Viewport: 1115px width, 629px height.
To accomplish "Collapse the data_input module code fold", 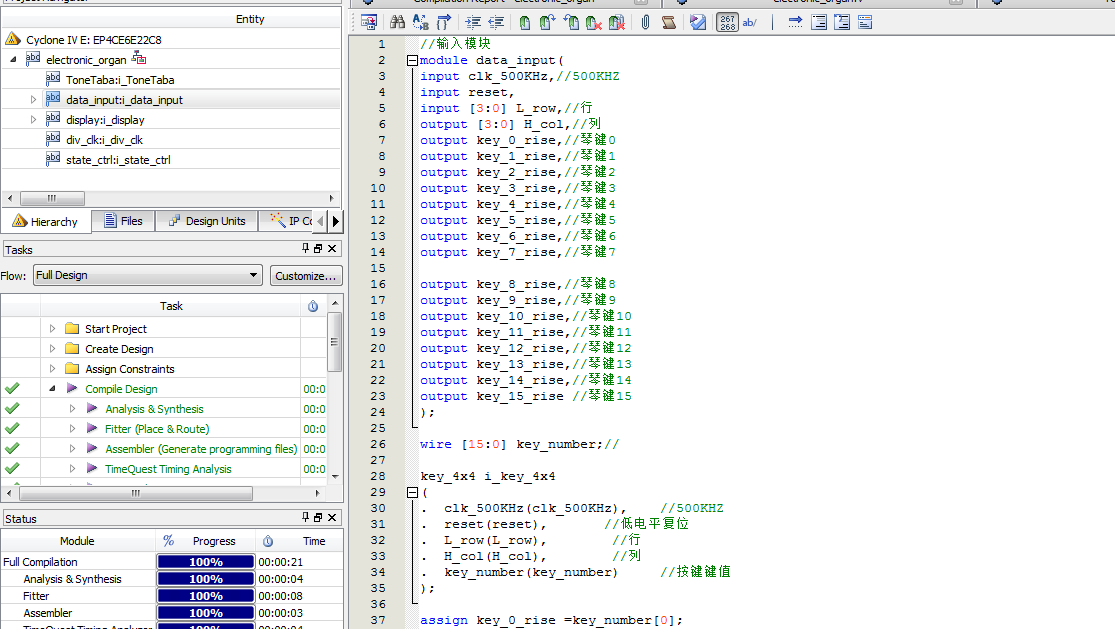I will [x=411, y=61].
